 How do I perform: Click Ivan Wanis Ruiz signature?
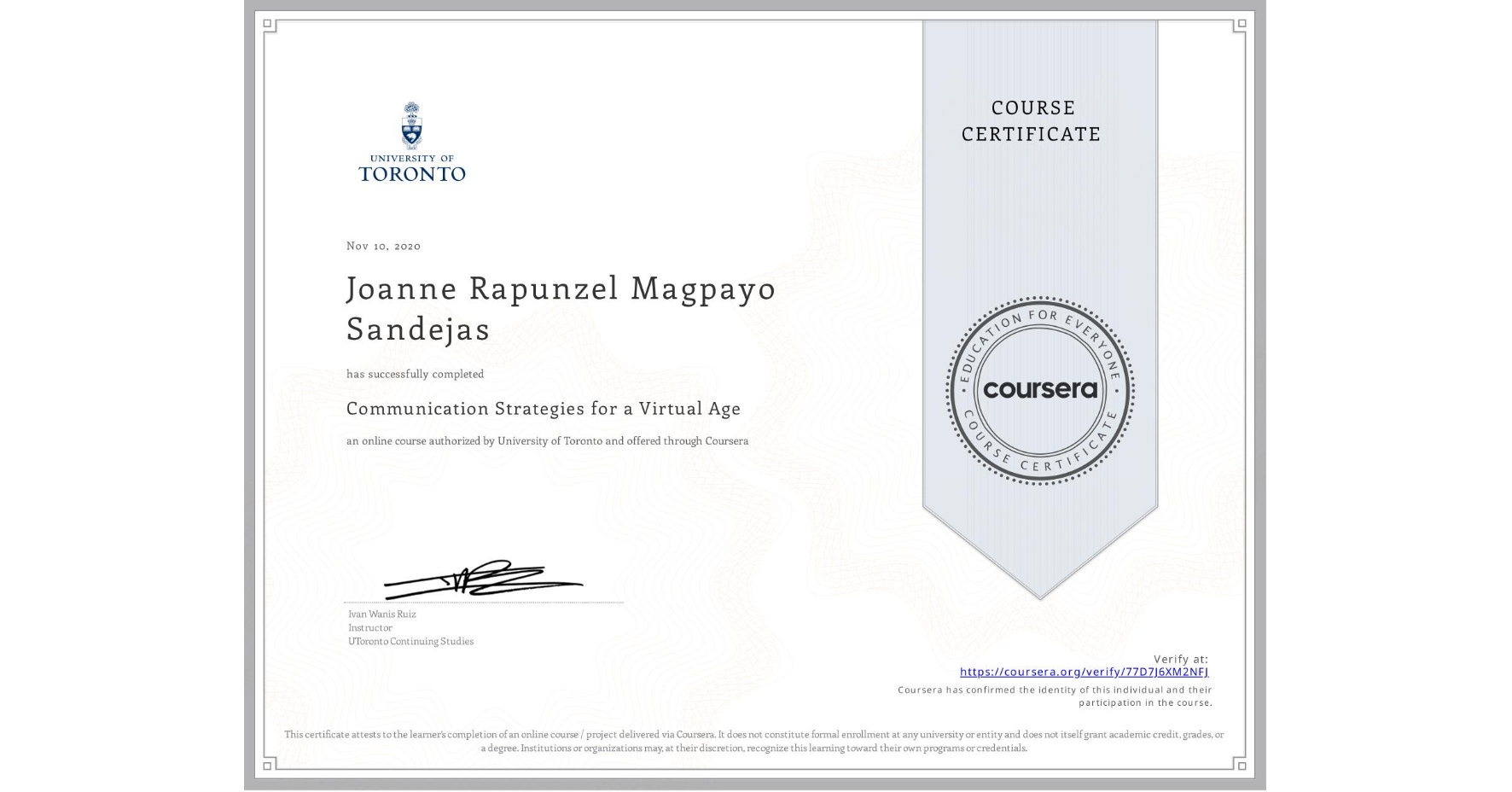click(481, 580)
